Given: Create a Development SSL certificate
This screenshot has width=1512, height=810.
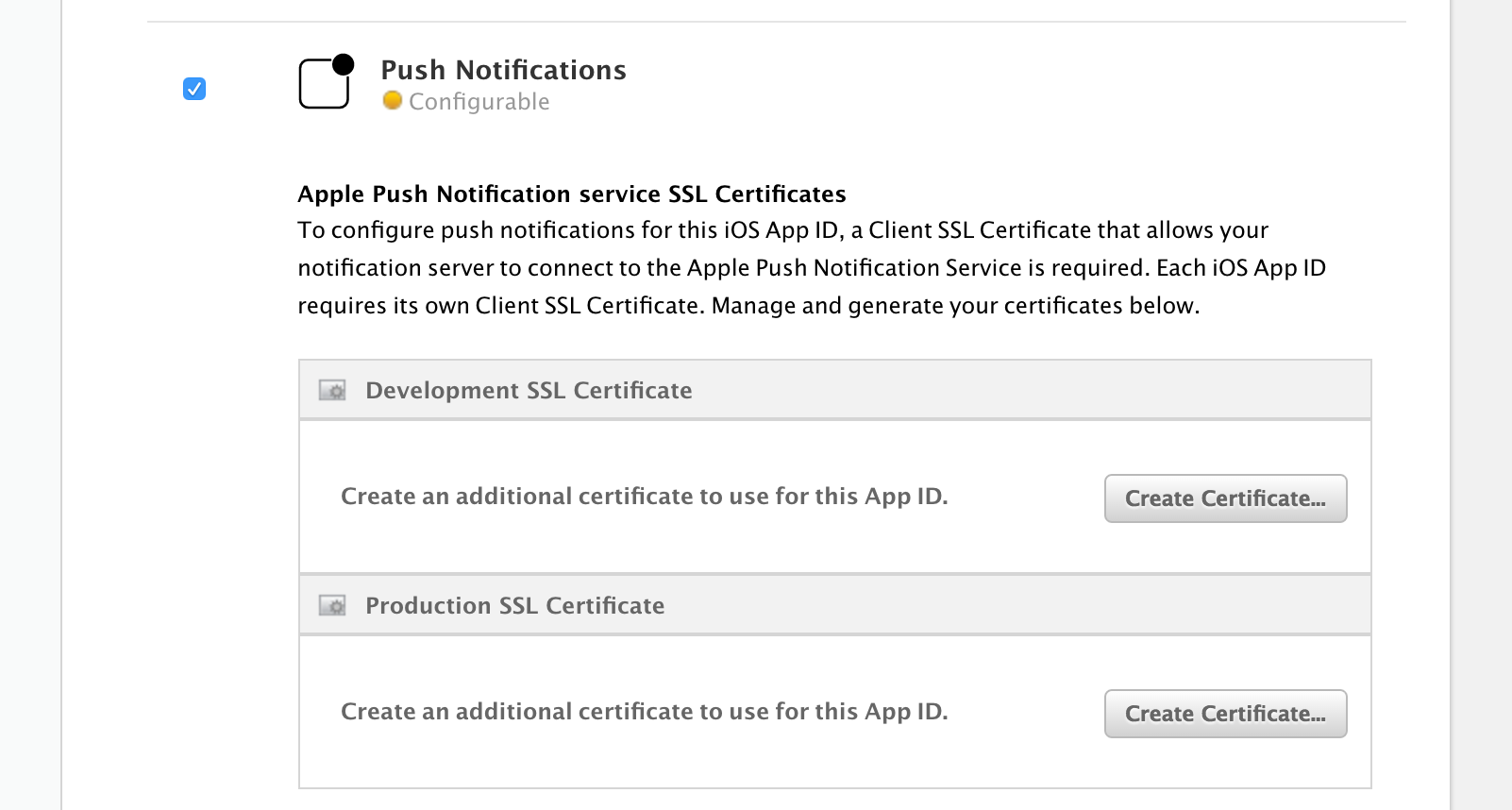Looking at the screenshot, I should coord(1225,498).
